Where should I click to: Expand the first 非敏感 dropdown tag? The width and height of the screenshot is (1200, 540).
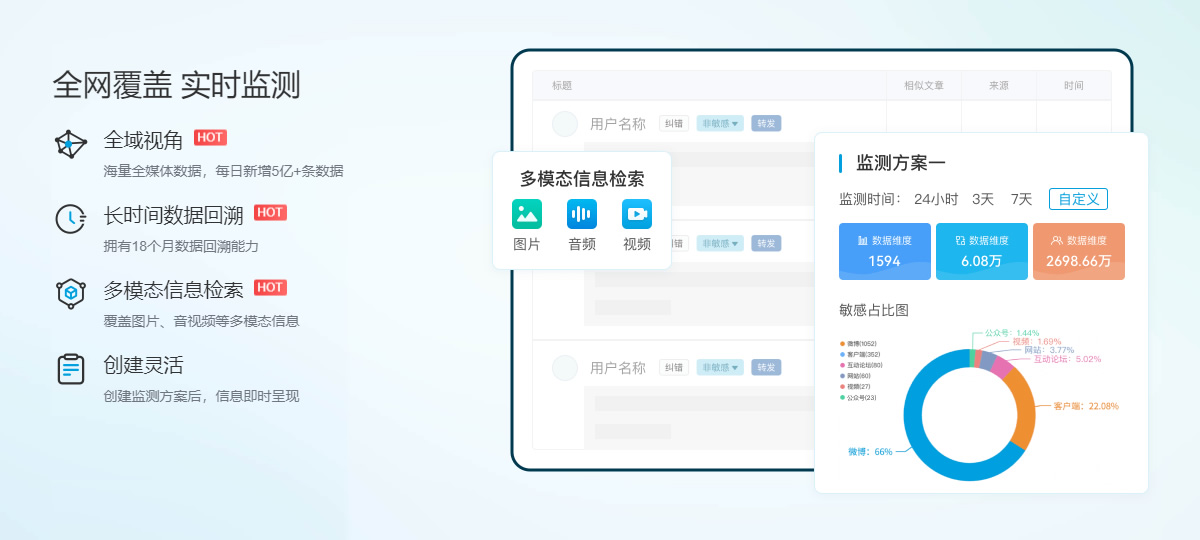(720, 124)
